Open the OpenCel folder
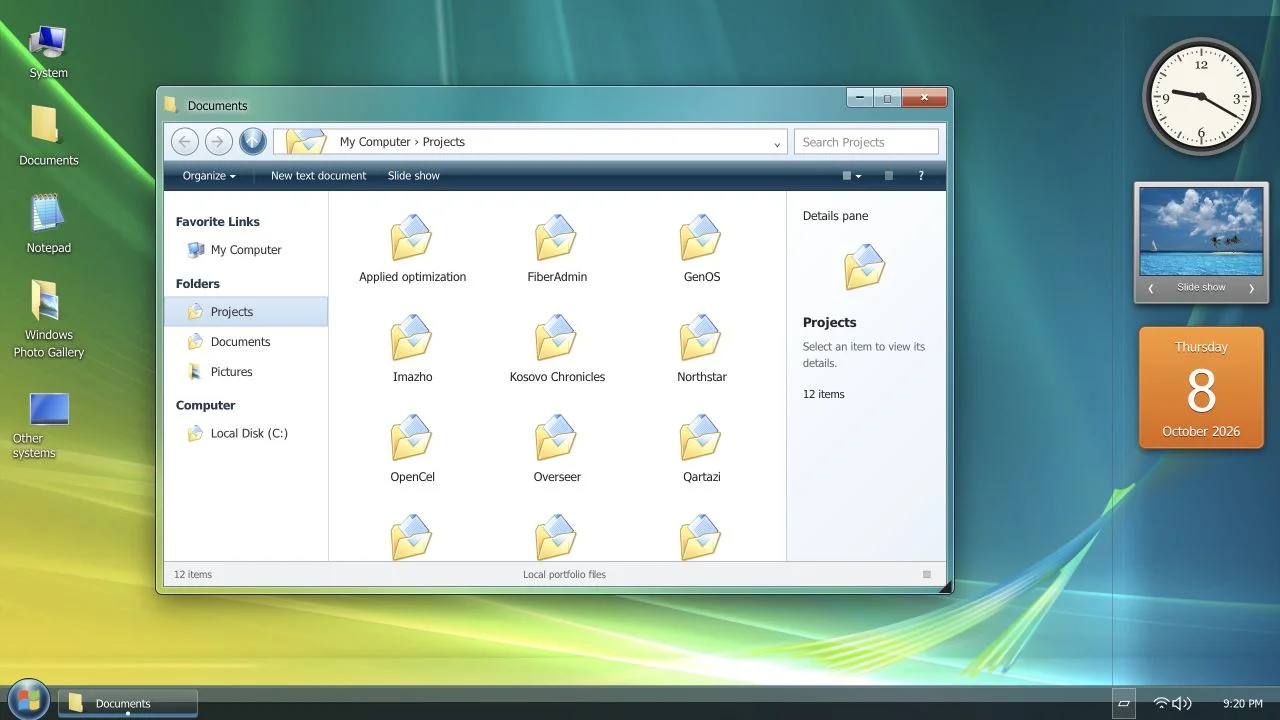 412,449
